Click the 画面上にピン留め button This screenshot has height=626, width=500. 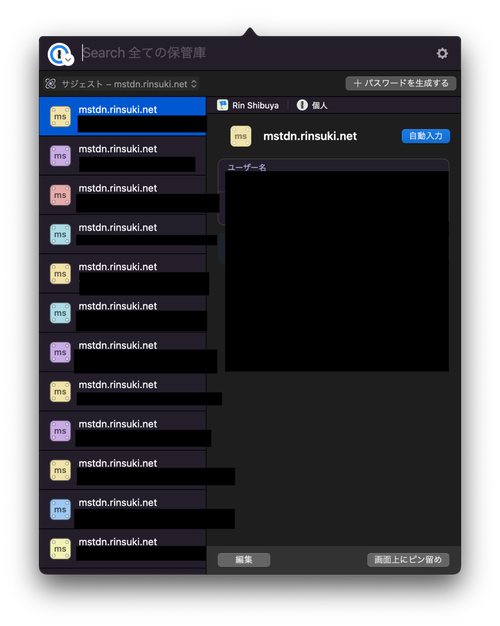(x=408, y=559)
